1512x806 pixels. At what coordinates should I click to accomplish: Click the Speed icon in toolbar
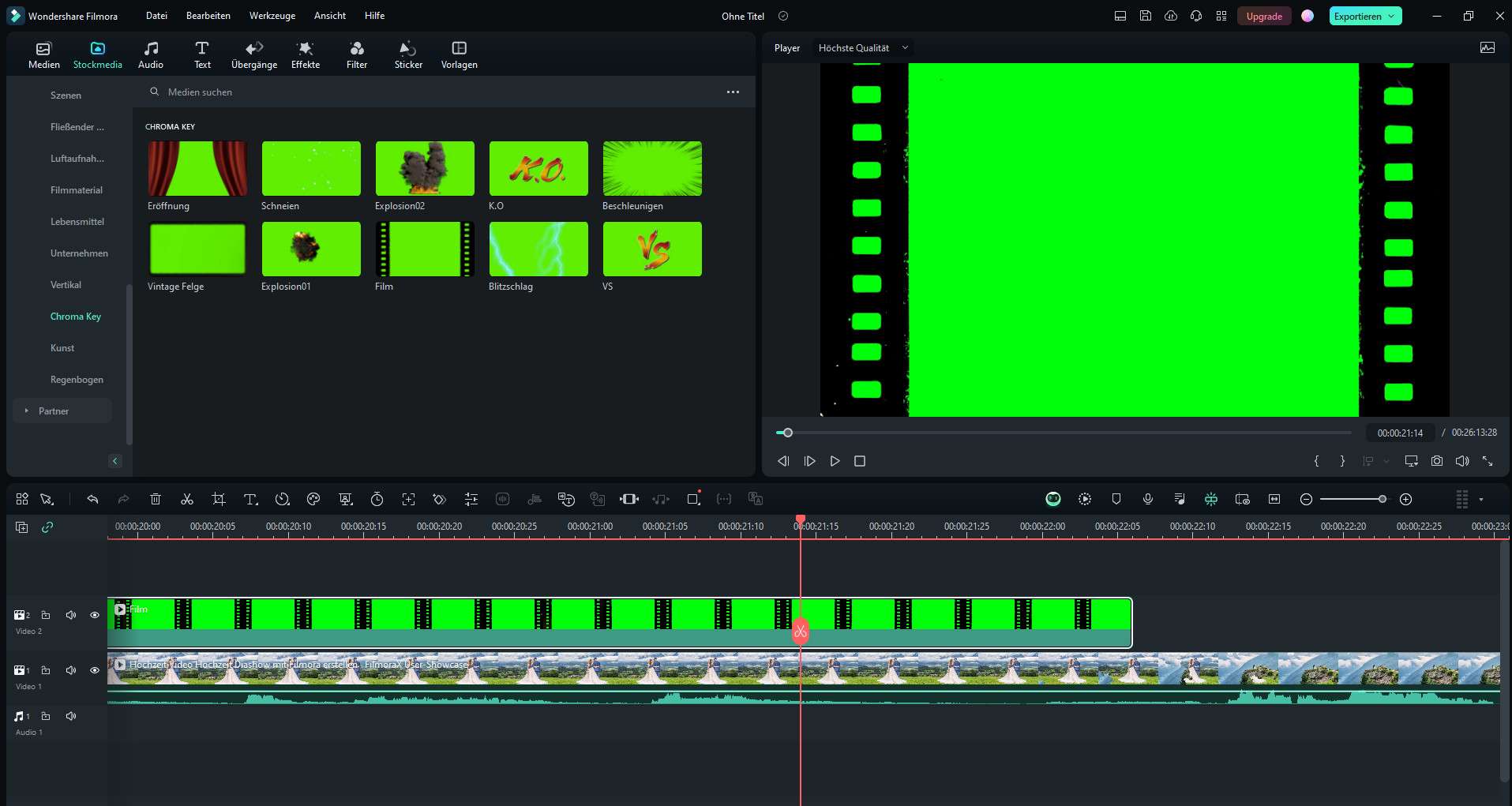click(282, 499)
